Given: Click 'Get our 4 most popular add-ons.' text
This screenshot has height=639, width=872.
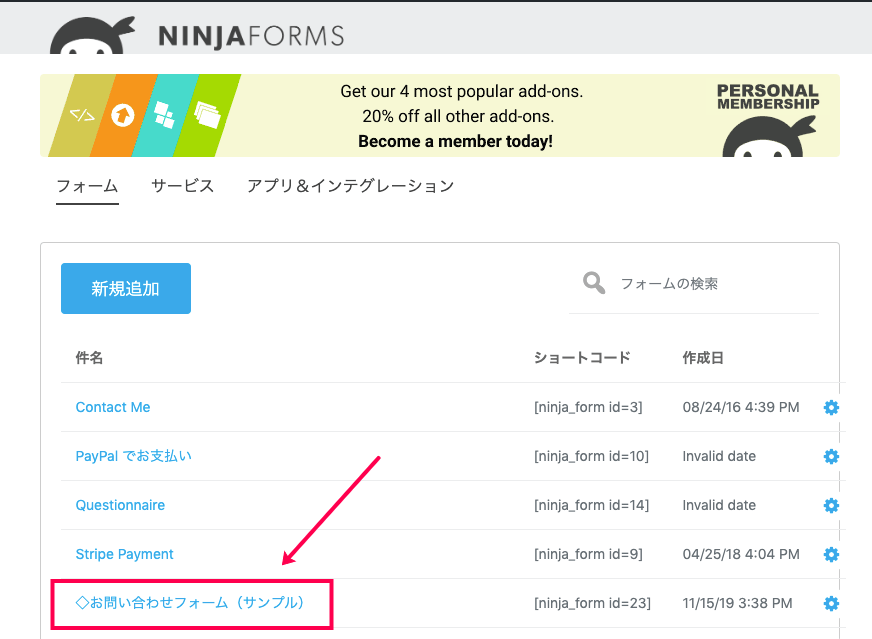Looking at the screenshot, I should 462,91.
